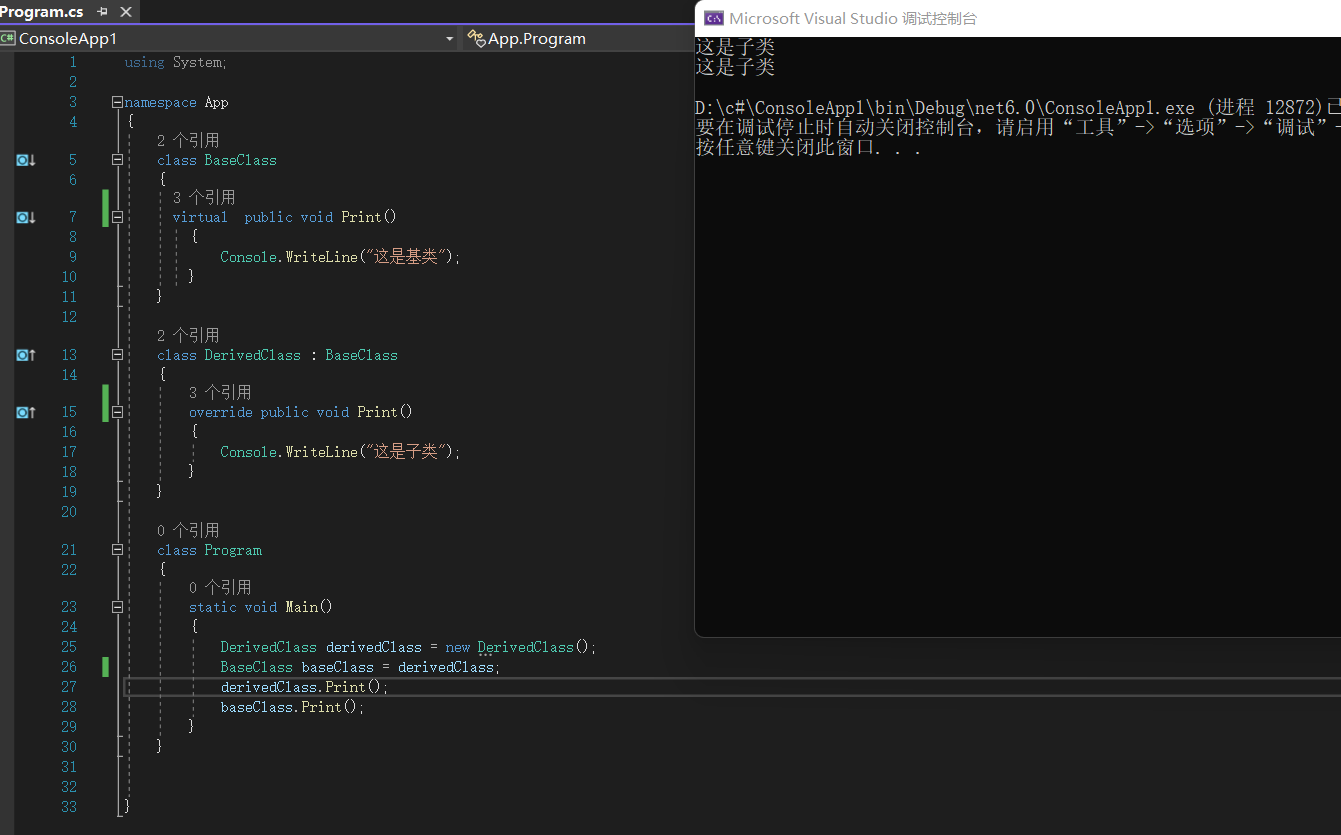1341x835 pixels.
Task: Click the class icon beside App.Program
Action: click(476, 39)
